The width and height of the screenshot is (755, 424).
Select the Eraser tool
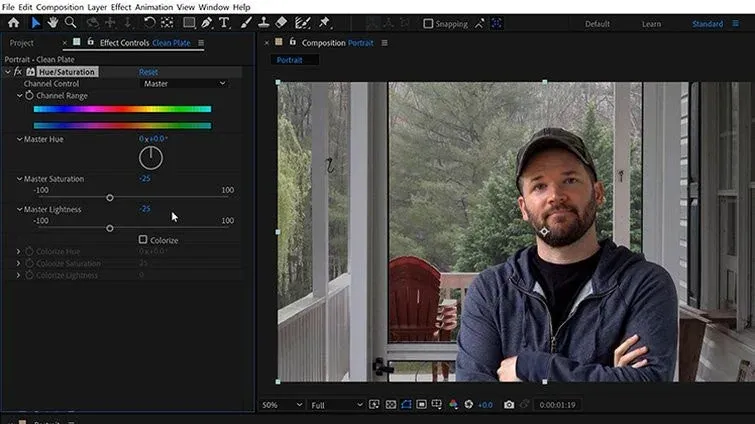(x=281, y=23)
